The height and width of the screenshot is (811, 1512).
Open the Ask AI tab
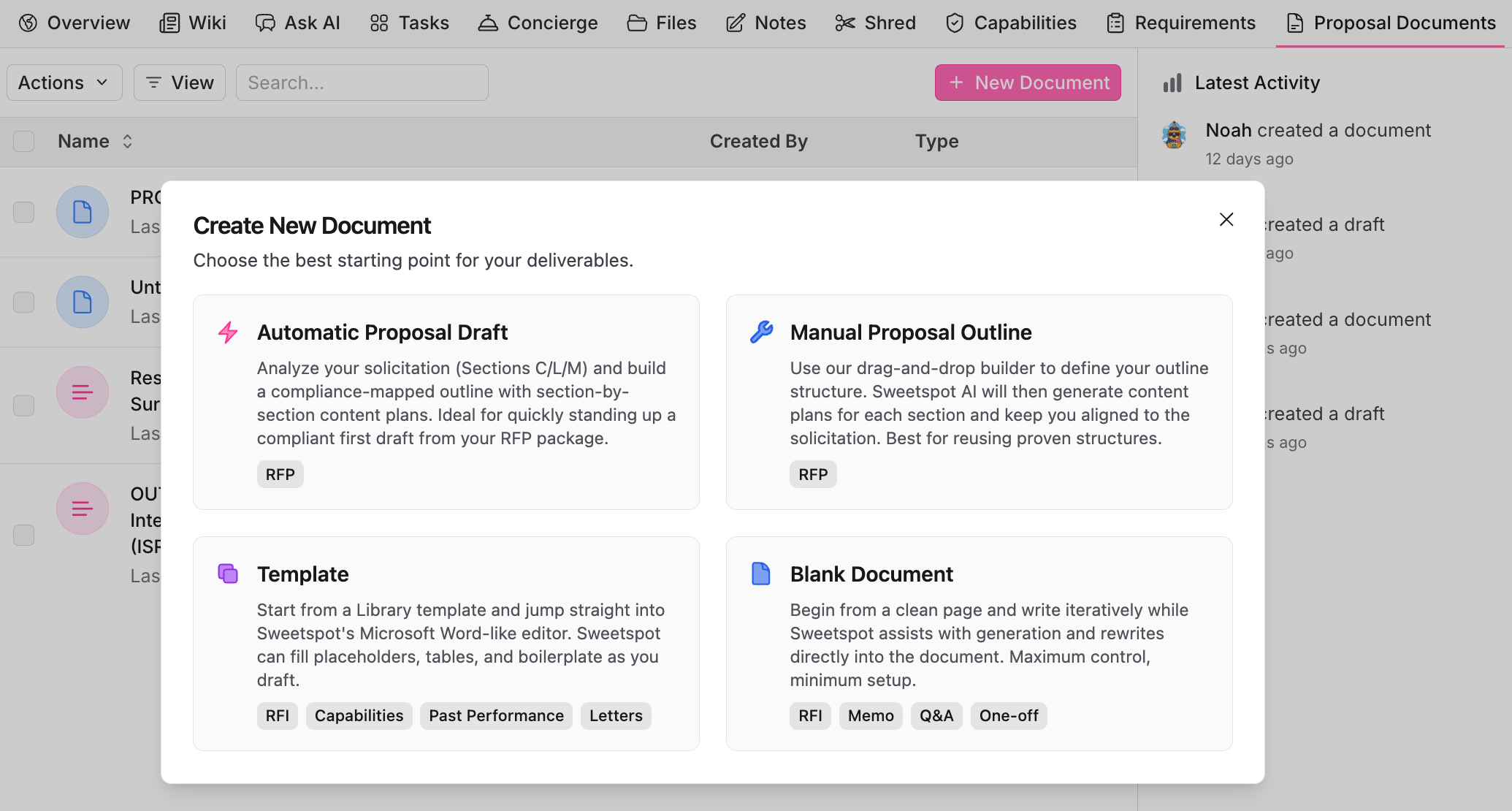(x=298, y=23)
